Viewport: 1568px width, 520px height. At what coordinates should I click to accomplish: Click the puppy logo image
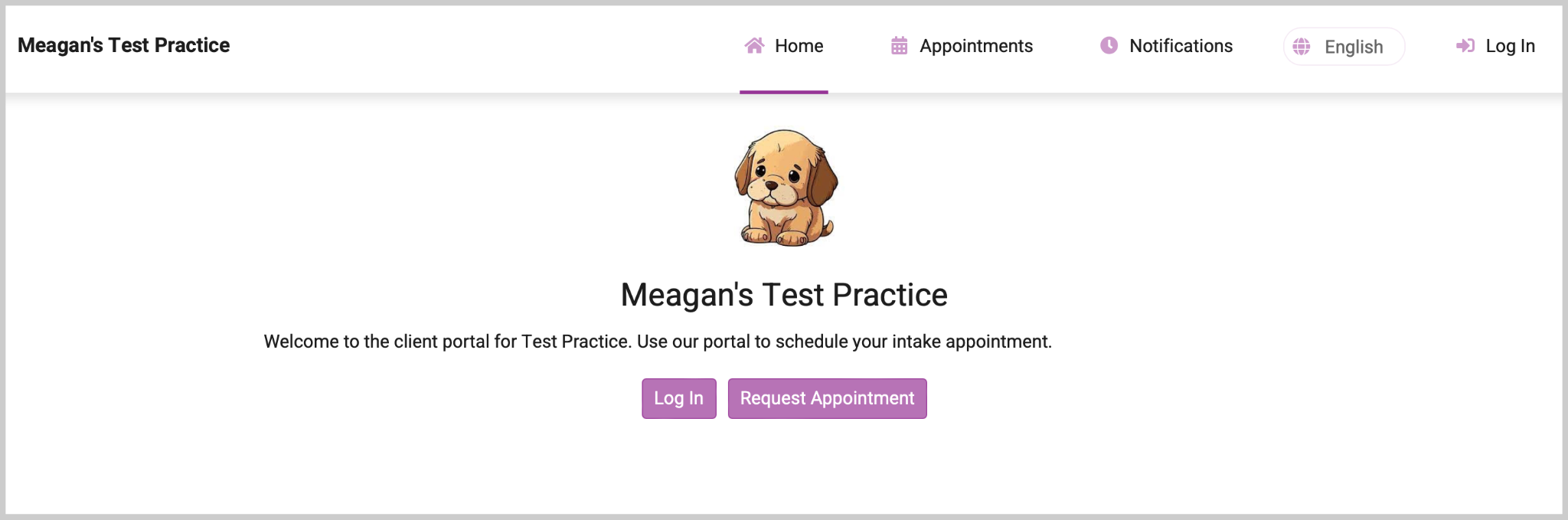tap(786, 188)
